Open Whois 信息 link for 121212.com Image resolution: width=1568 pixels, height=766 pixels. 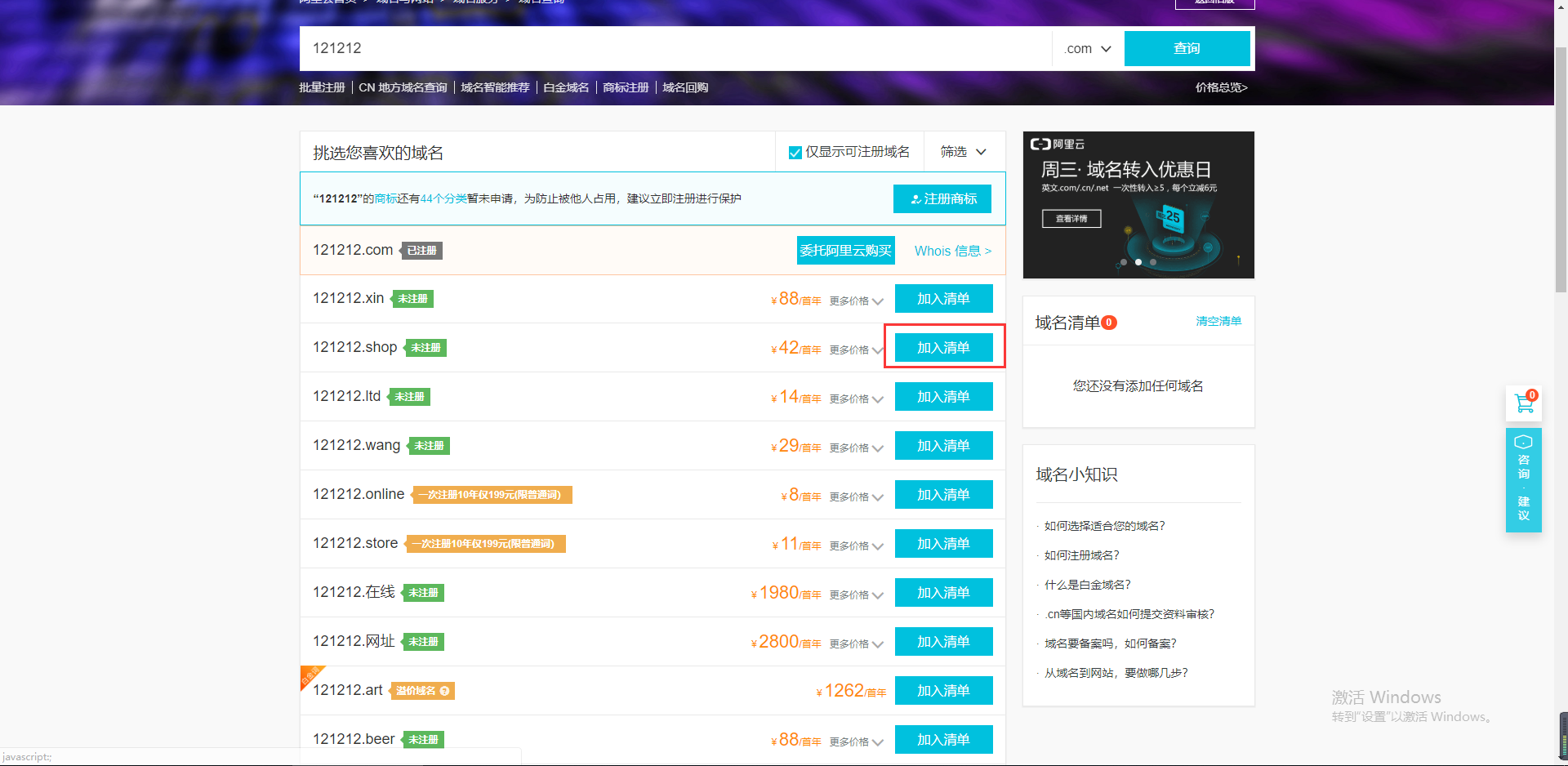(952, 251)
